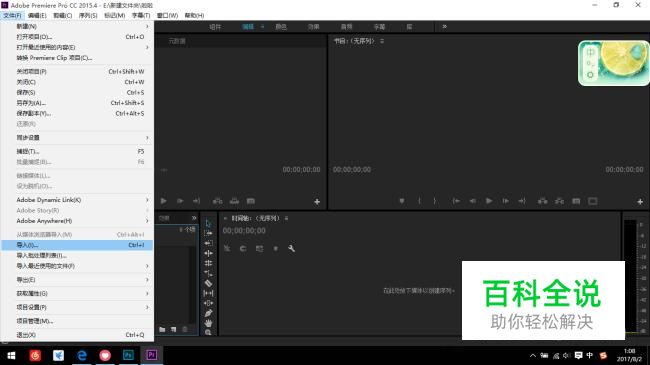Click new bin folder icon in project panel

162,329
